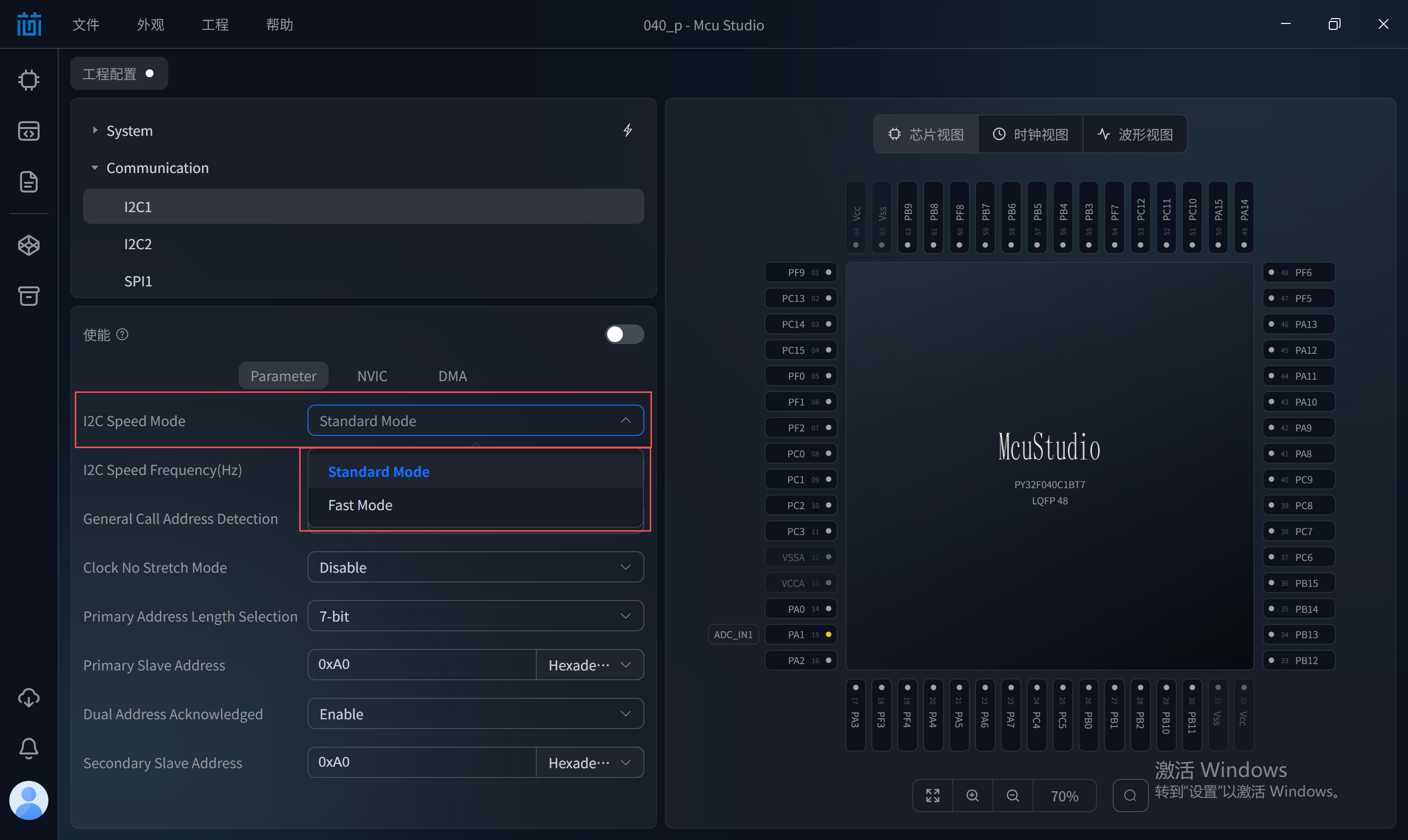Screen dimensions: 1408x840
Task: Click the zoom in magnifier button
Action: coord(972,795)
